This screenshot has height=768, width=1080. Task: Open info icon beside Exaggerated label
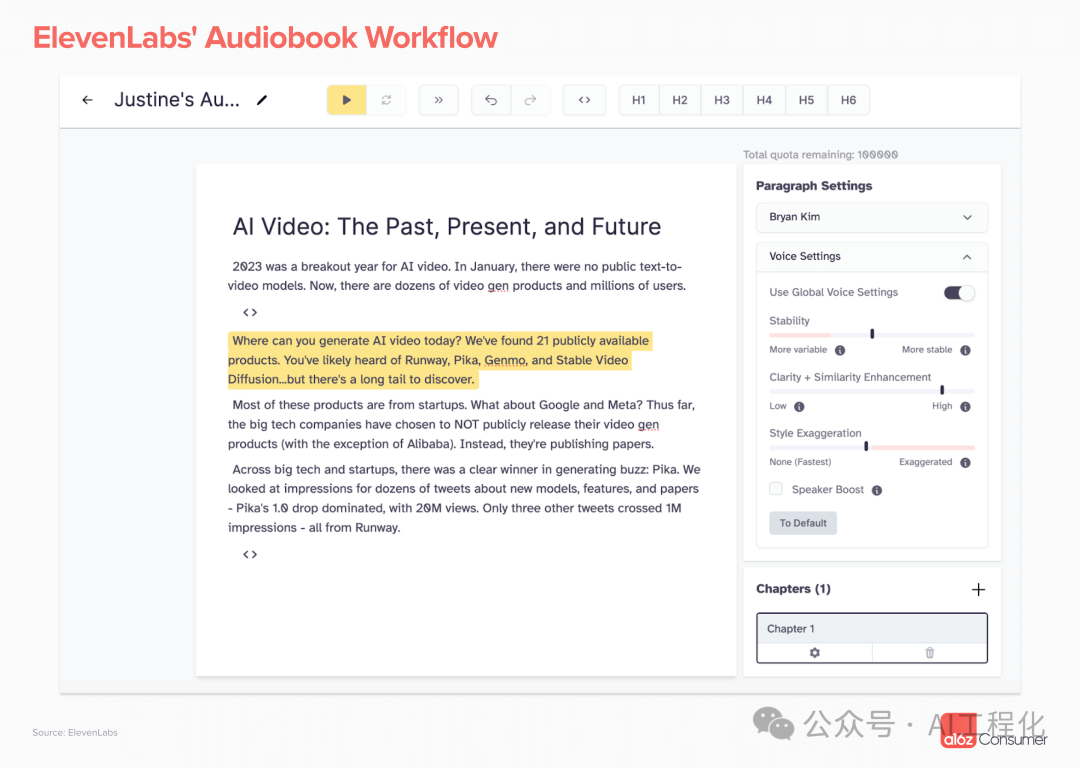click(966, 462)
